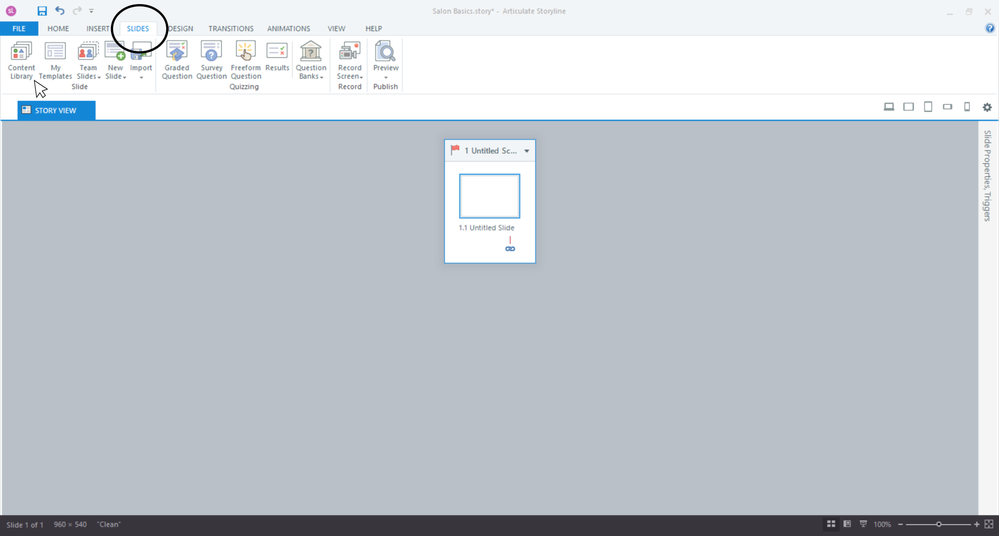The width and height of the screenshot is (999, 536).
Task: Expand the New Slide dropdown arrow
Action: coord(124,77)
